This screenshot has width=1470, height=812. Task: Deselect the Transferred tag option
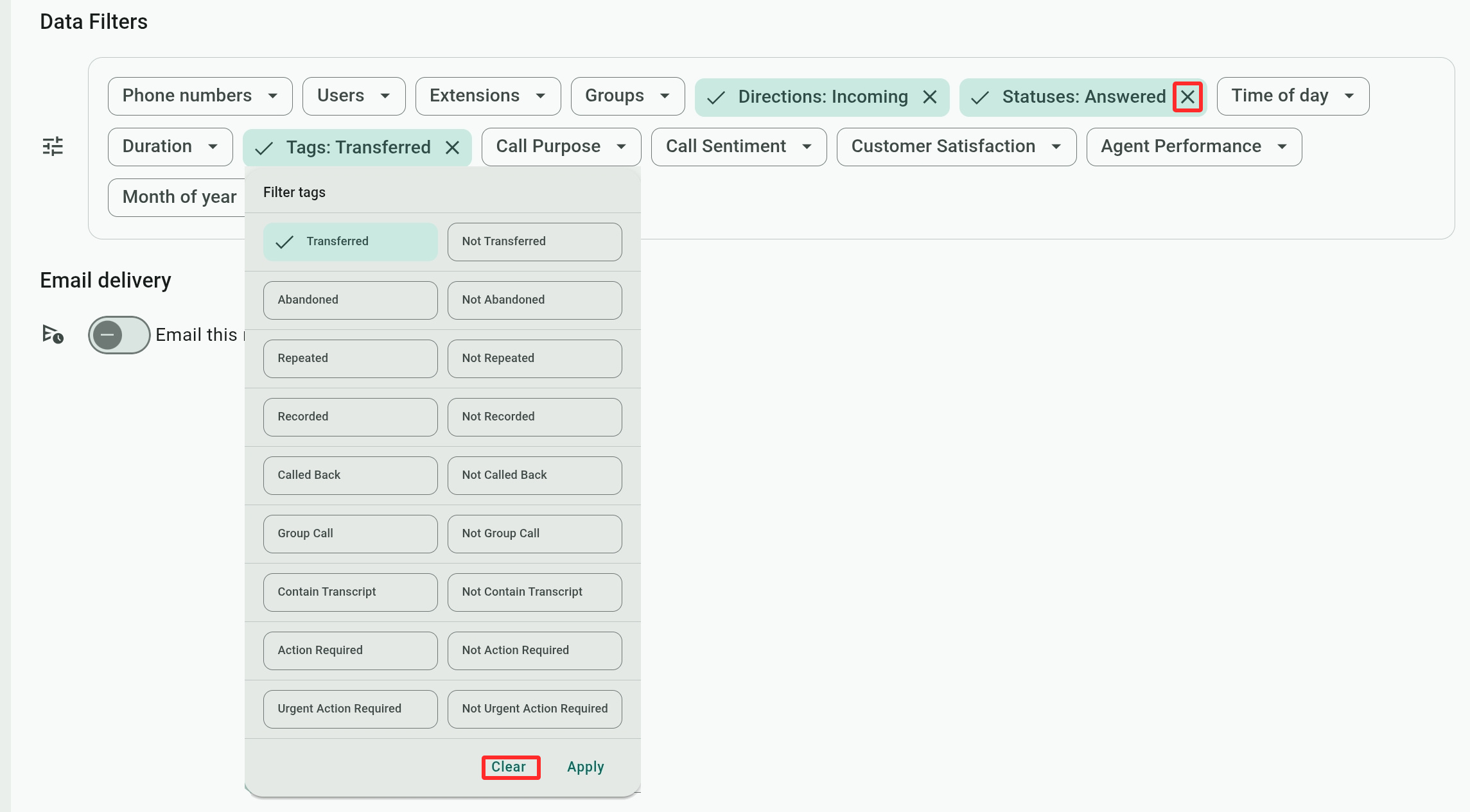click(x=350, y=241)
